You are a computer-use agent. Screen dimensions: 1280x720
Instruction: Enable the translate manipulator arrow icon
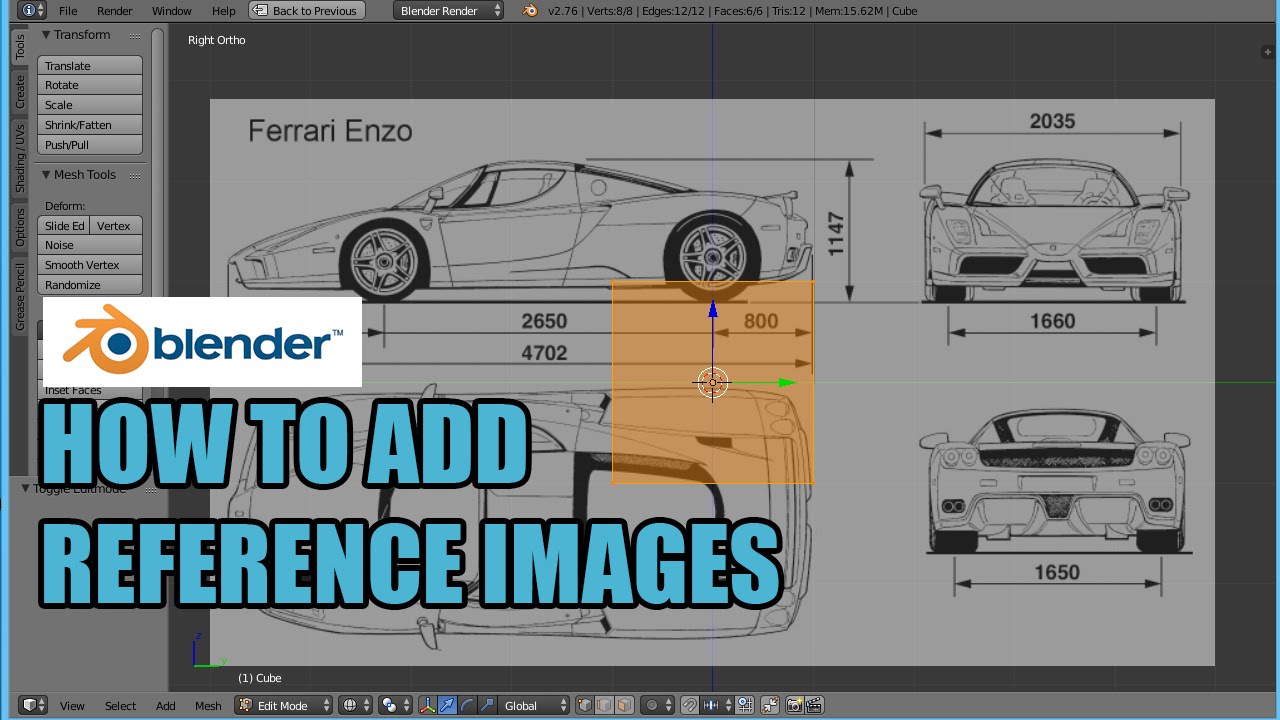(447, 705)
